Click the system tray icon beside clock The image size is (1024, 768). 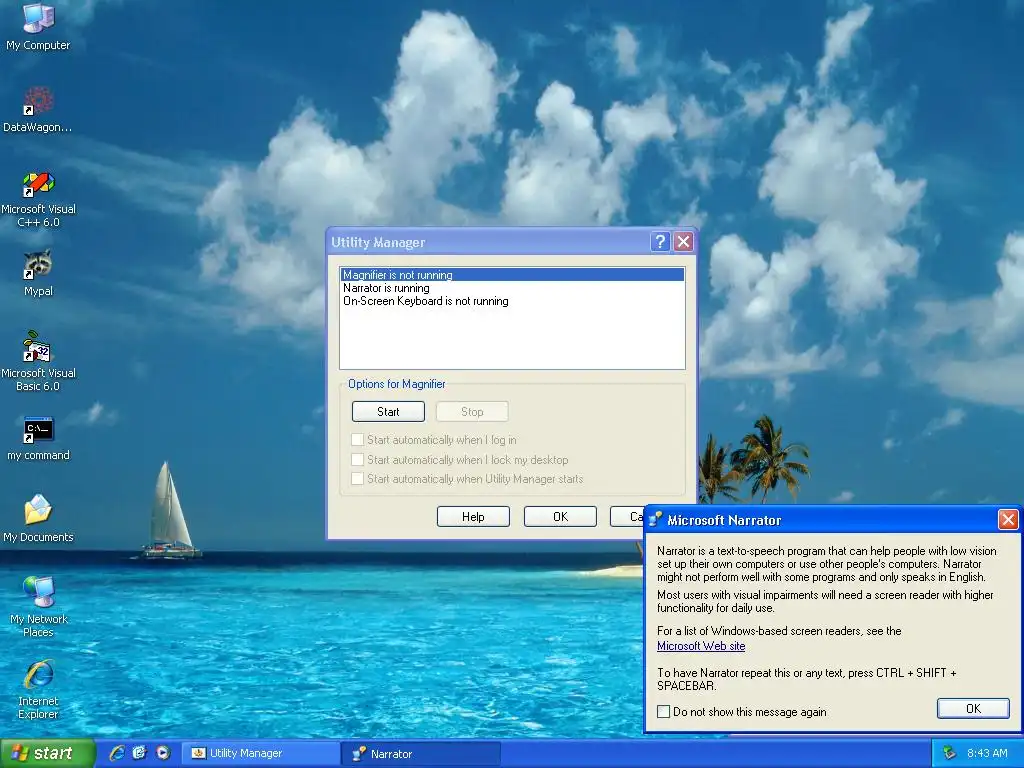[x=950, y=753]
